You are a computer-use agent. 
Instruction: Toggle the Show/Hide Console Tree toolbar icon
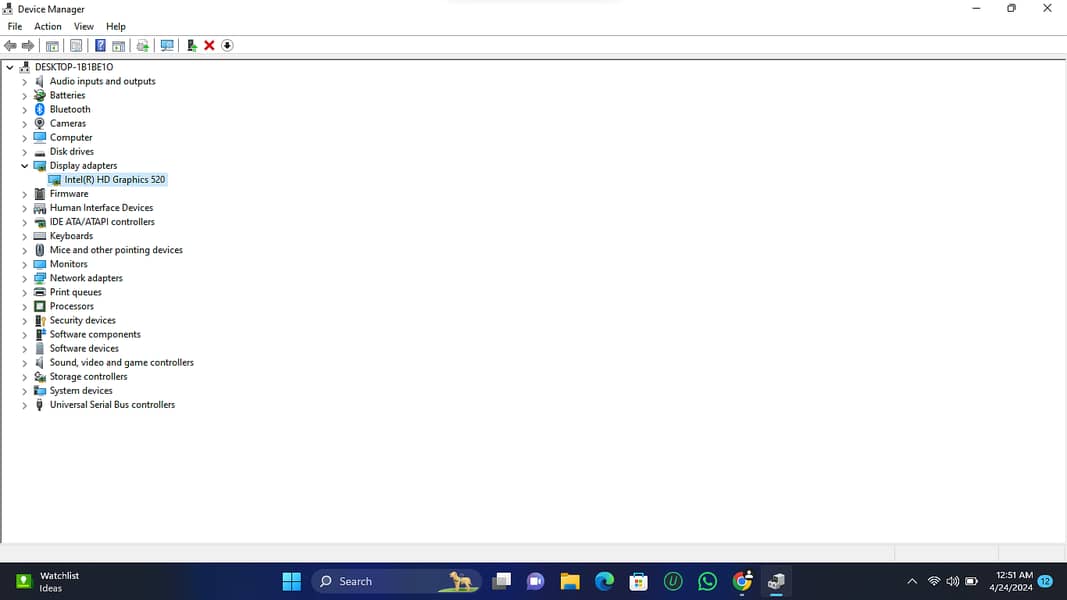[x=52, y=46]
